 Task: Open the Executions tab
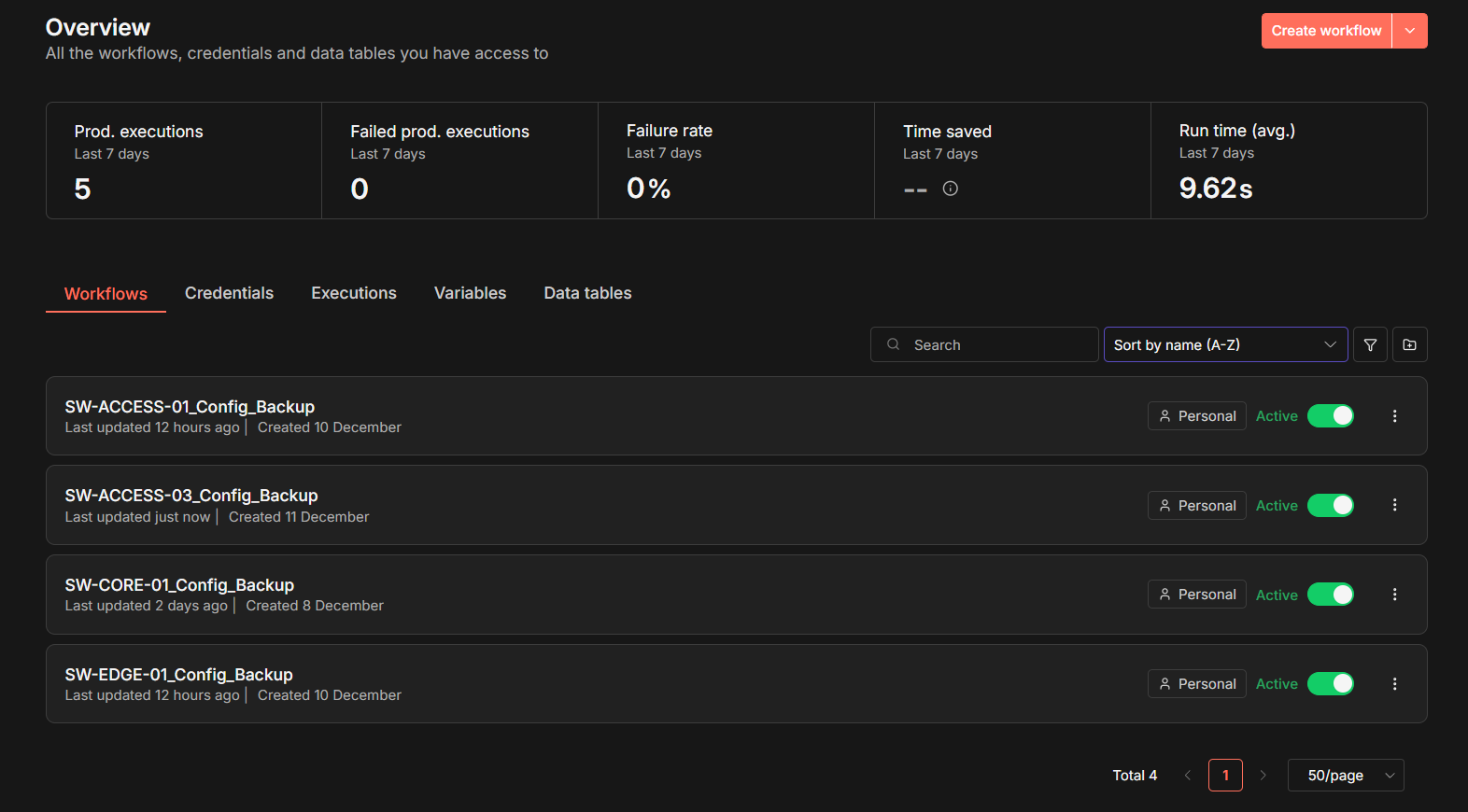point(353,293)
